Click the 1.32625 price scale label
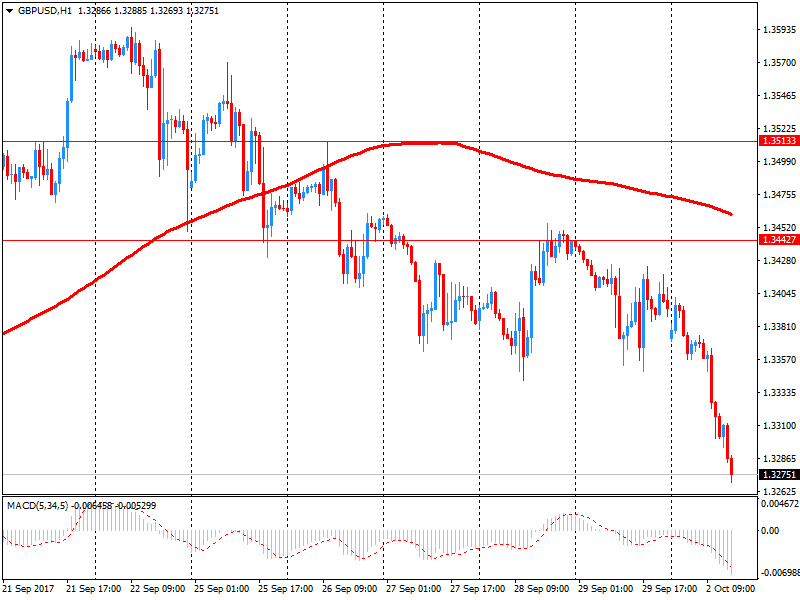 pyautogui.click(x=779, y=492)
